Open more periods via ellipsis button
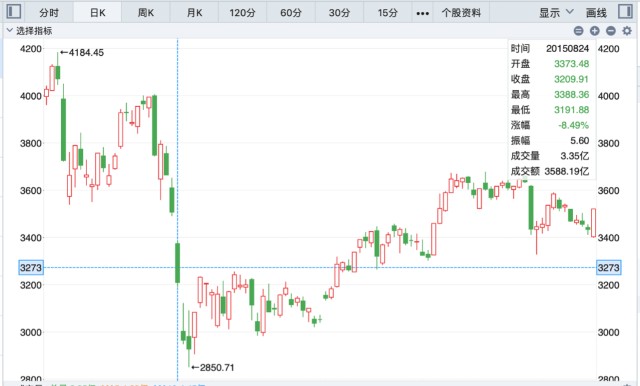Image resolution: width=640 pixels, height=386 pixels. [x=422, y=13]
